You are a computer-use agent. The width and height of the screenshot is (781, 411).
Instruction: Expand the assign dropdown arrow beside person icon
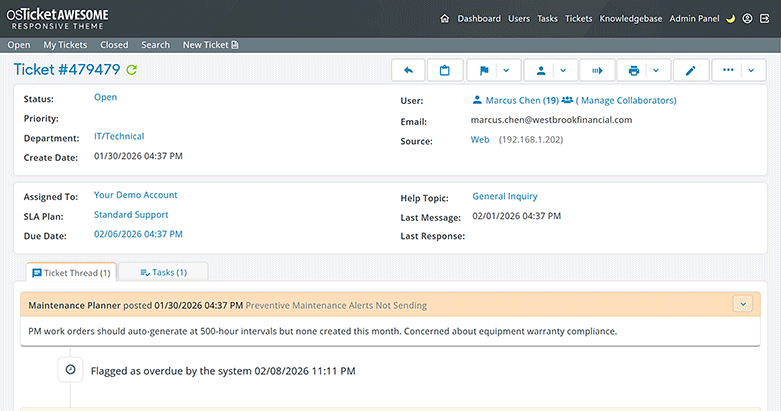point(564,71)
